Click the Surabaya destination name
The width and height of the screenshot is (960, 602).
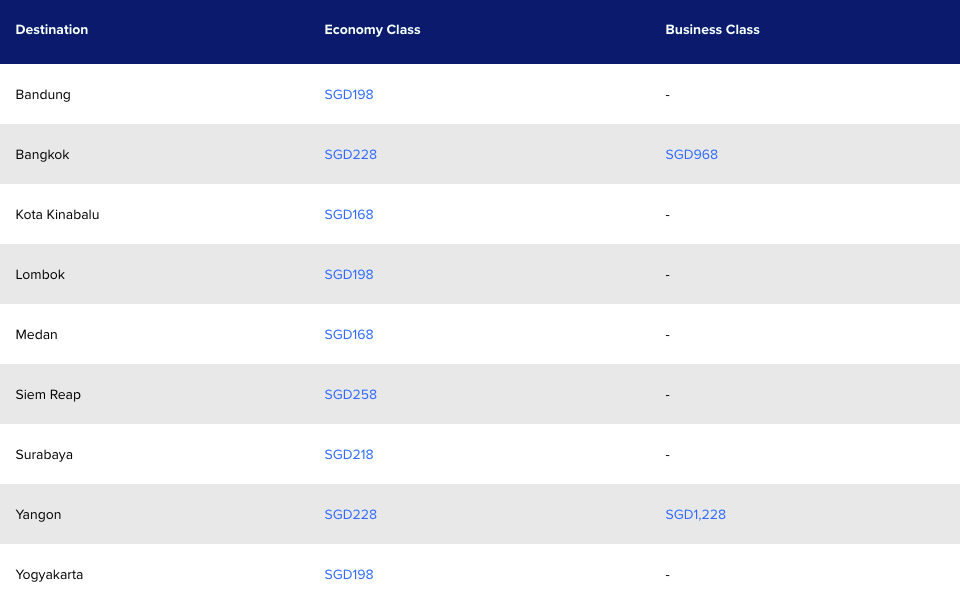click(x=44, y=455)
